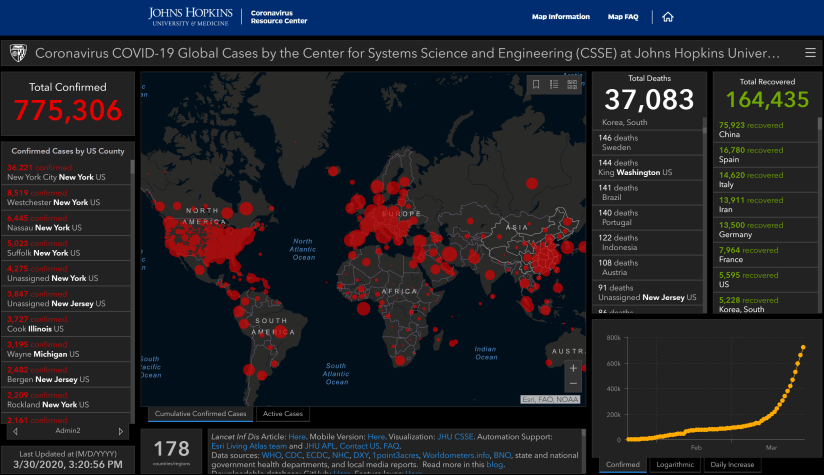Click the Total Deaths list scrollbar
This screenshot has width=824, height=475.
702,200
